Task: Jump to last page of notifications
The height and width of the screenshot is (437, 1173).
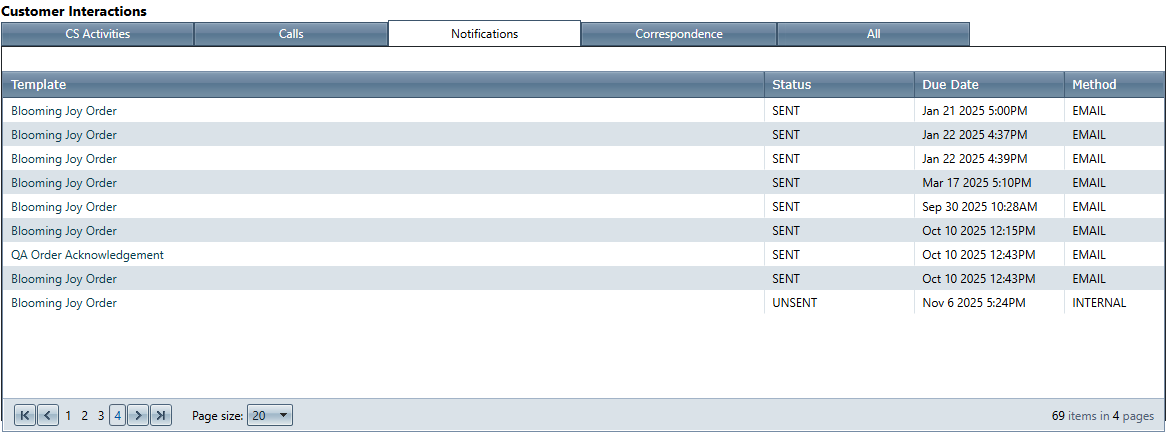Action: tap(161, 415)
